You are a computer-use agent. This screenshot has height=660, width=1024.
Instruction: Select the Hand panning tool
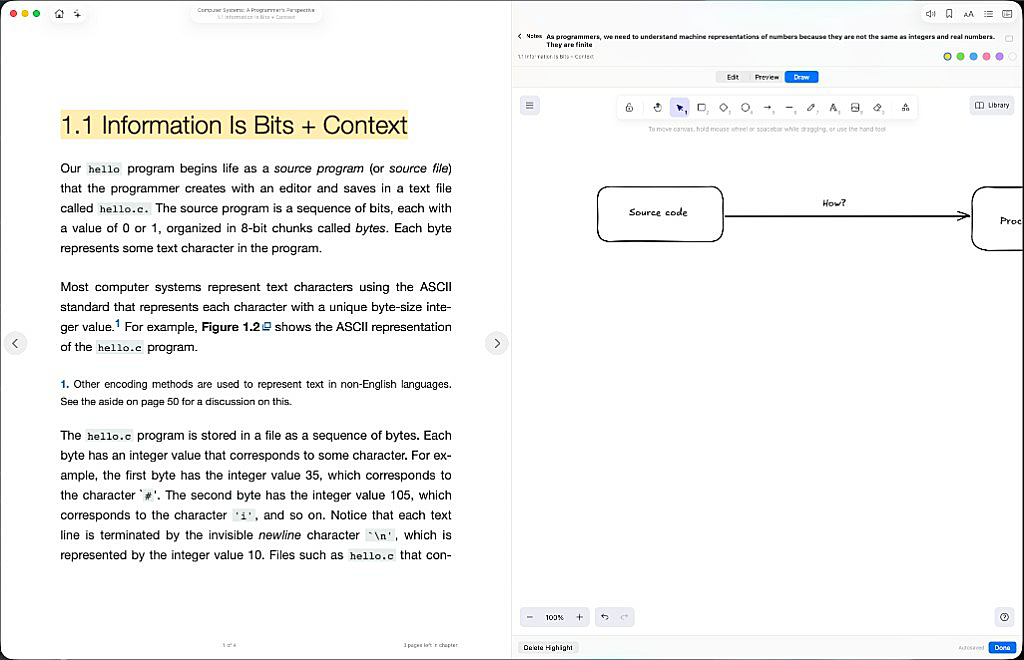tap(658, 108)
